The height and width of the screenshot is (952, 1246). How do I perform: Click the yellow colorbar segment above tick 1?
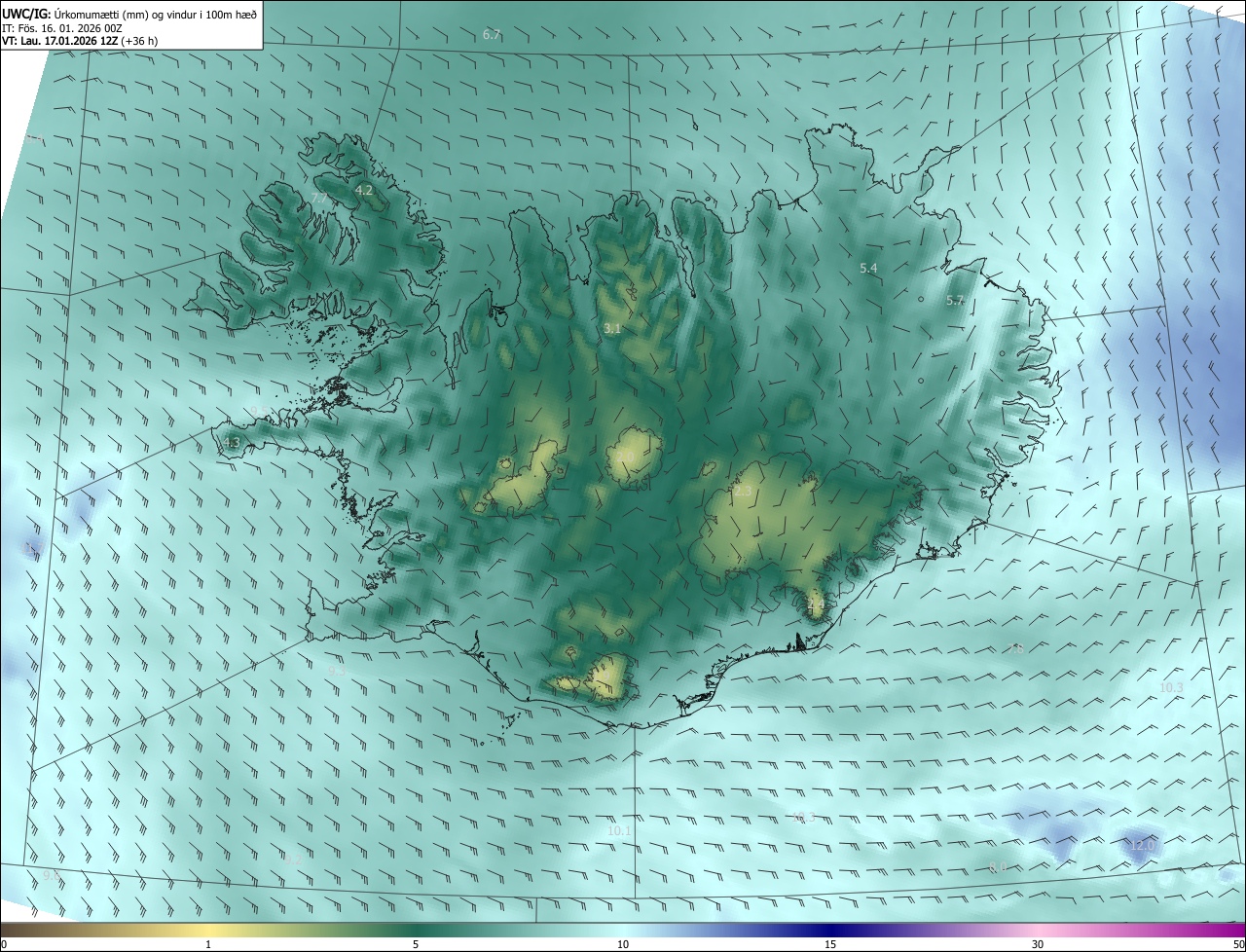[208, 930]
